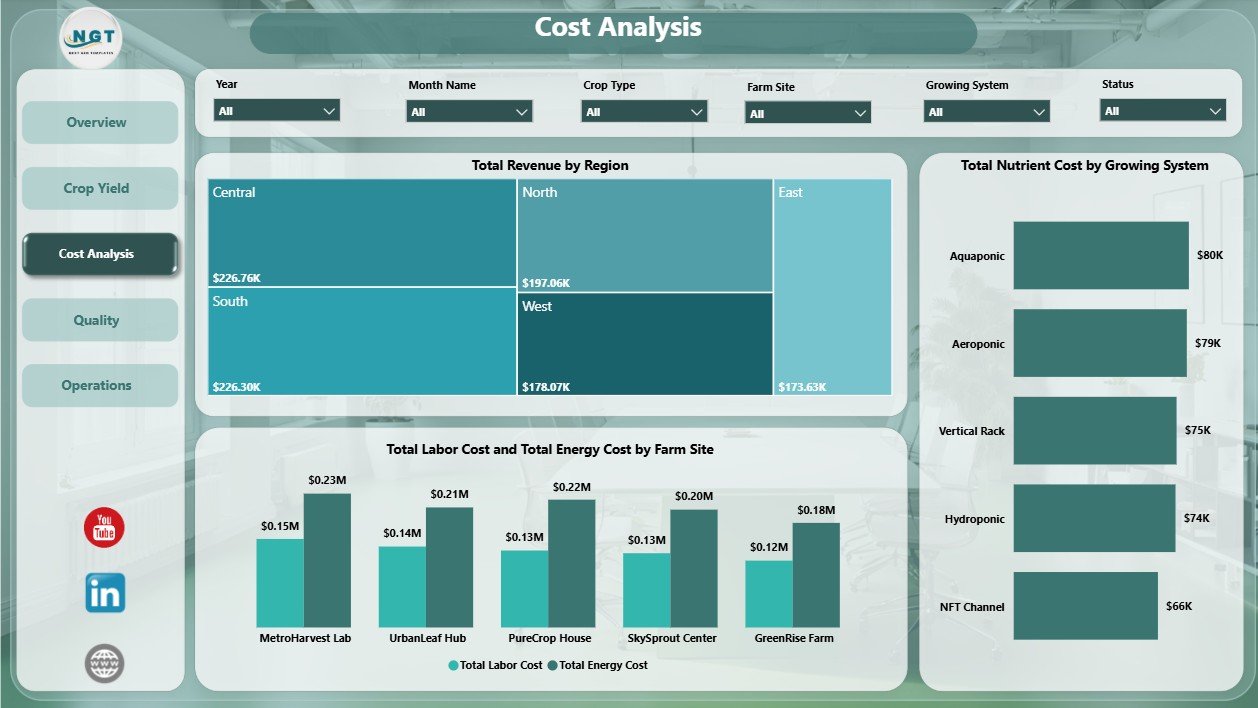Screen dimensions: 1258x708
Task: Select the West region treemap tile
Action: click(x=645, y=344)
